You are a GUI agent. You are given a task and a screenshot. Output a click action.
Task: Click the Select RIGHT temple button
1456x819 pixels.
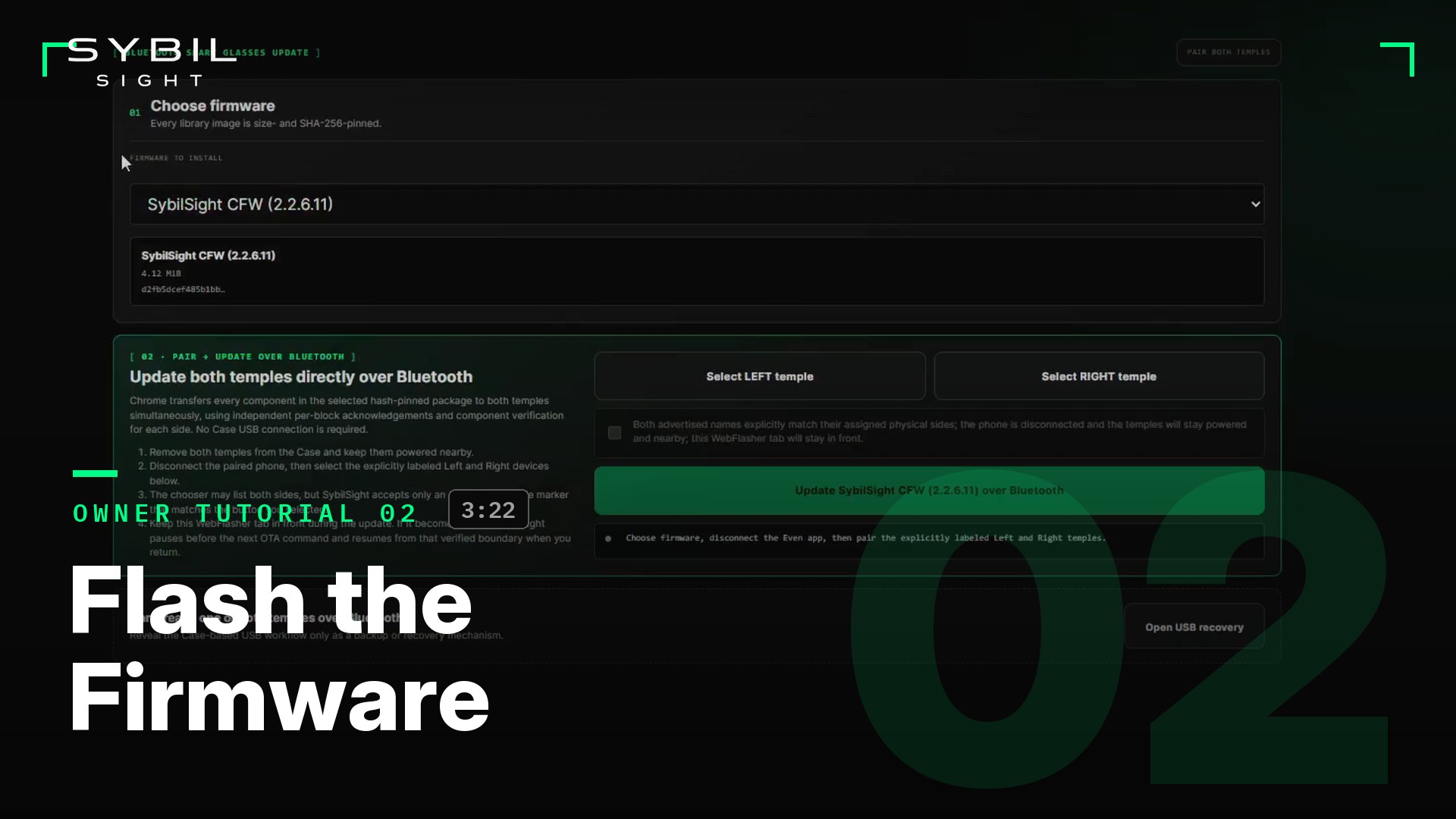click(x=1098, y=376)
